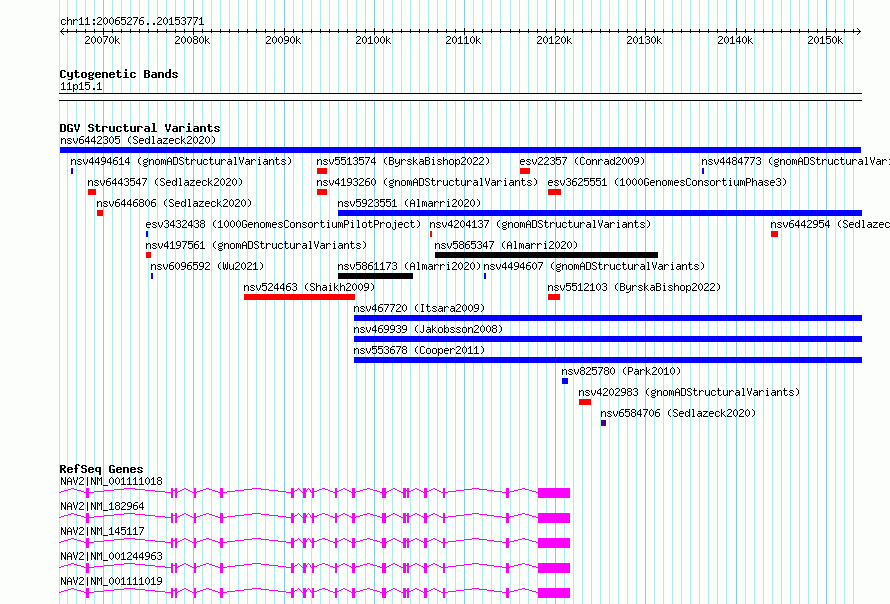Click DGV Structural Variants track title
The width and height of the screenshot is (890, 604).
click(x=140, y=128)
